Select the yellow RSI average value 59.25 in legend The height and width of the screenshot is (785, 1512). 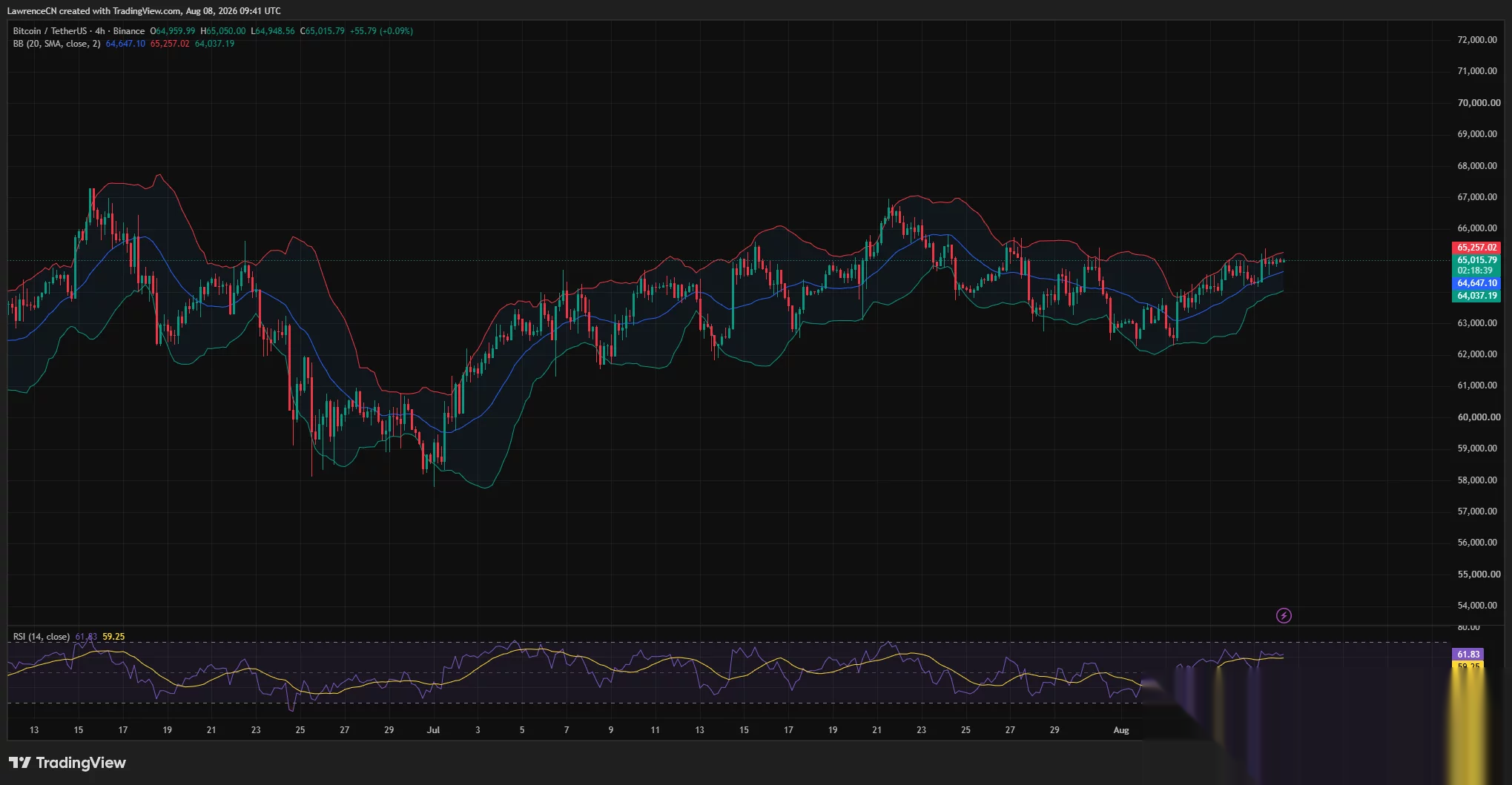click(113, 637)
